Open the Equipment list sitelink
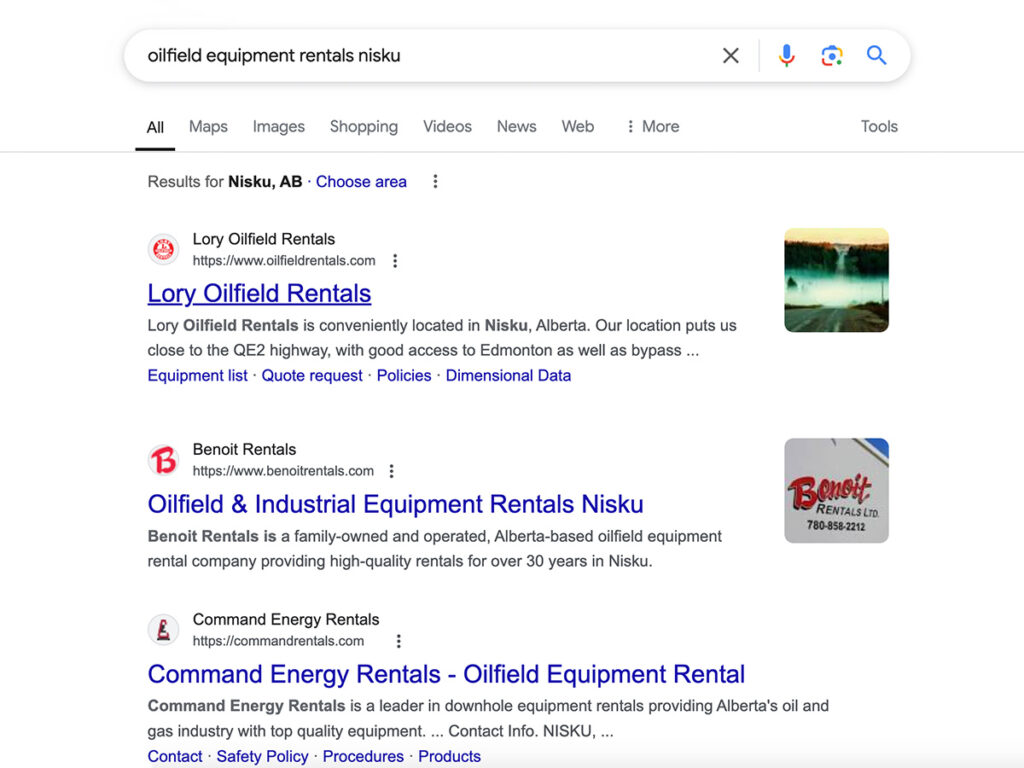This screenshot has width=1024, height=768. pyautogui.click(x=197, y=375)
